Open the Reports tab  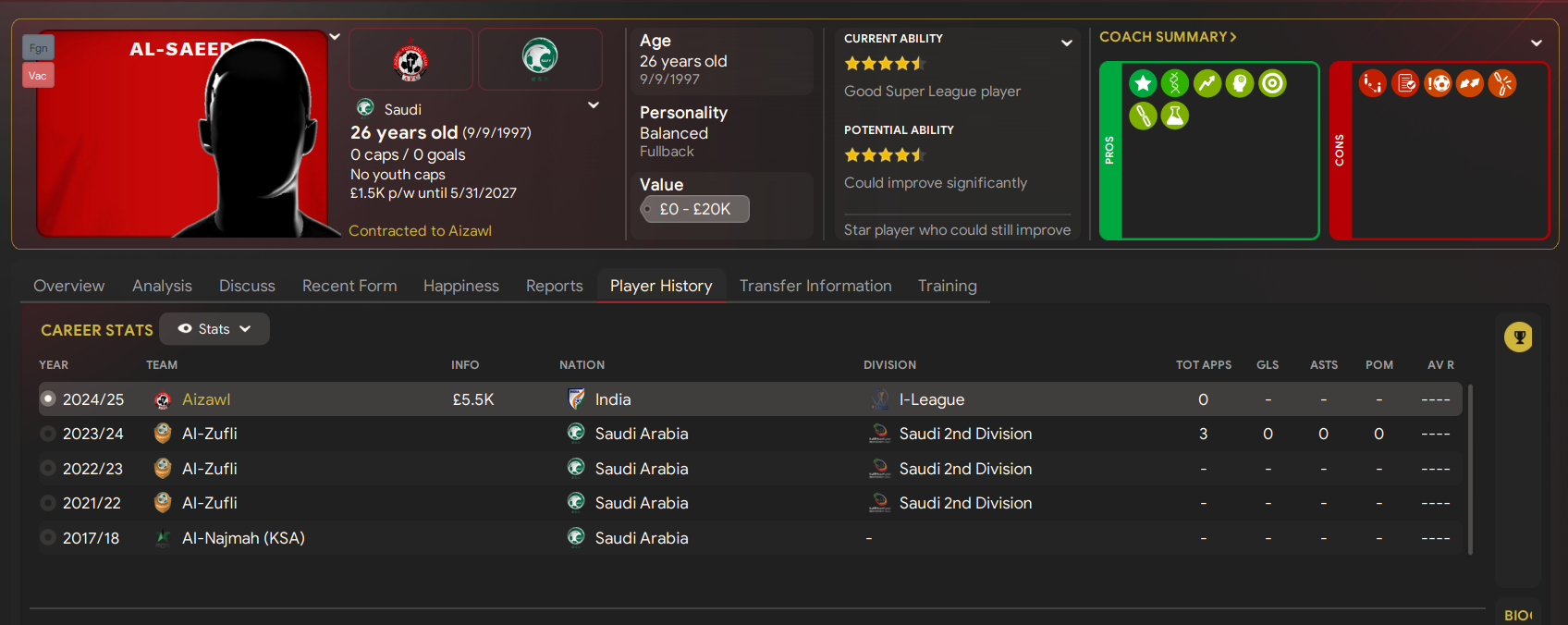[x=555, y=286]
